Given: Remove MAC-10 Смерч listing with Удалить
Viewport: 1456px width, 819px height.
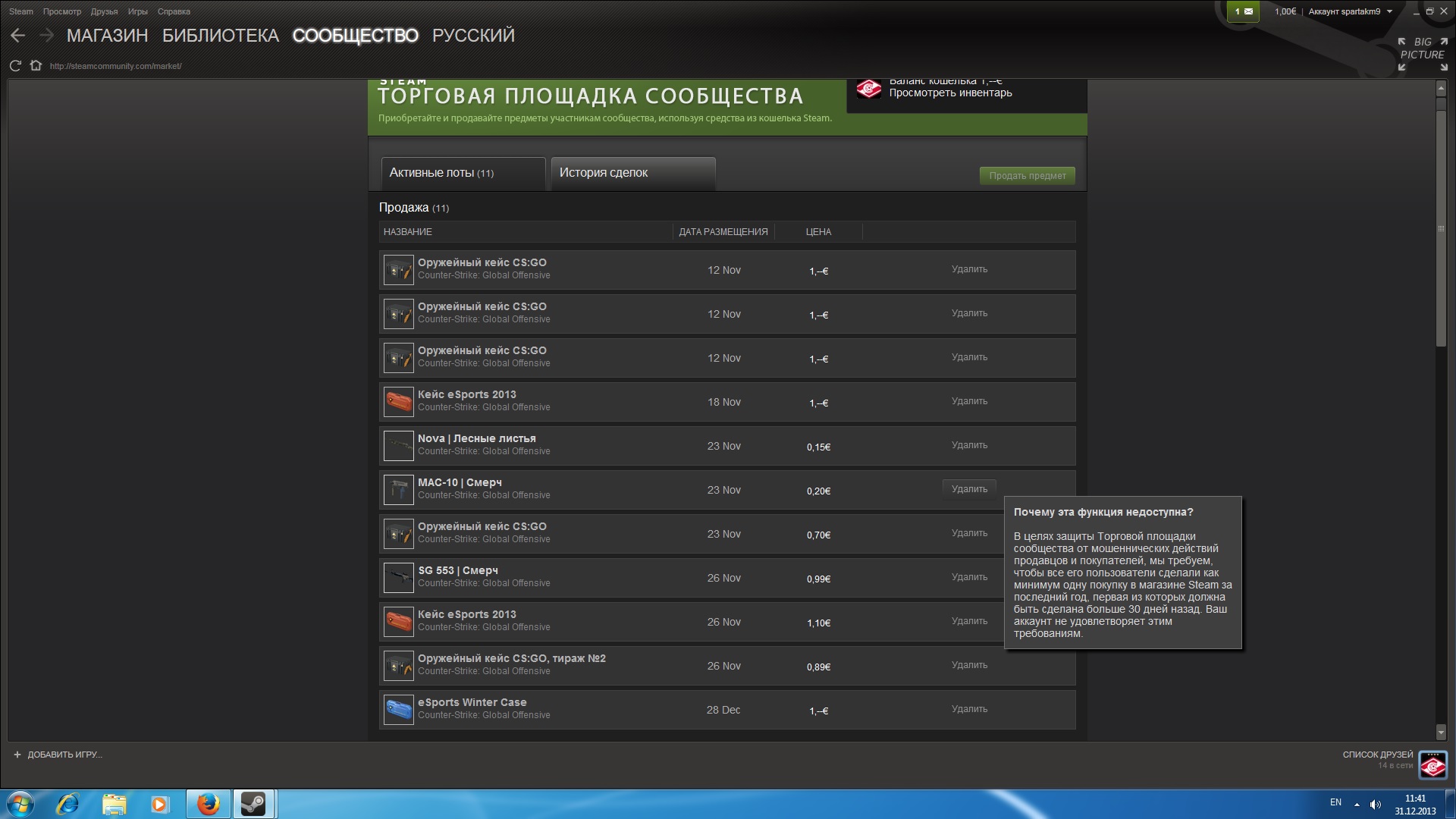Looking at the screenshot, I should click(969, 489).
